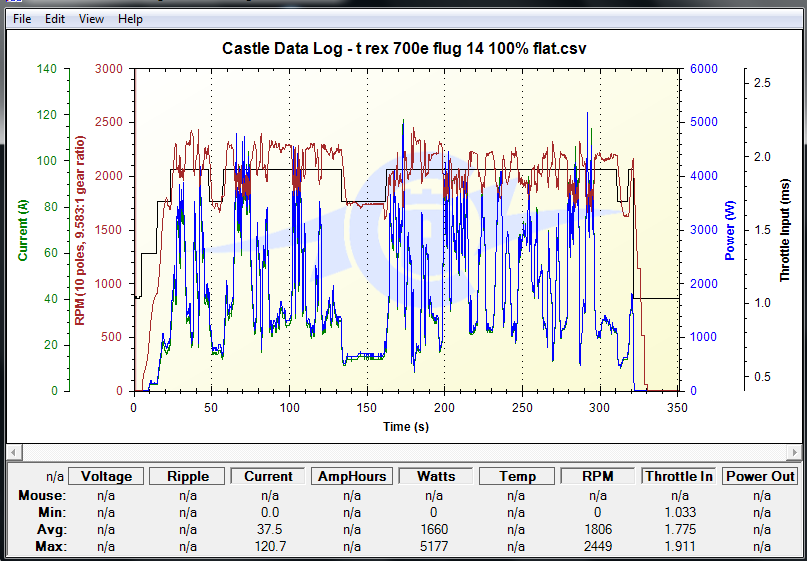Screen dimensions: 807x561
Task: Toggle the AmpHours data series button
Action: 352,476
